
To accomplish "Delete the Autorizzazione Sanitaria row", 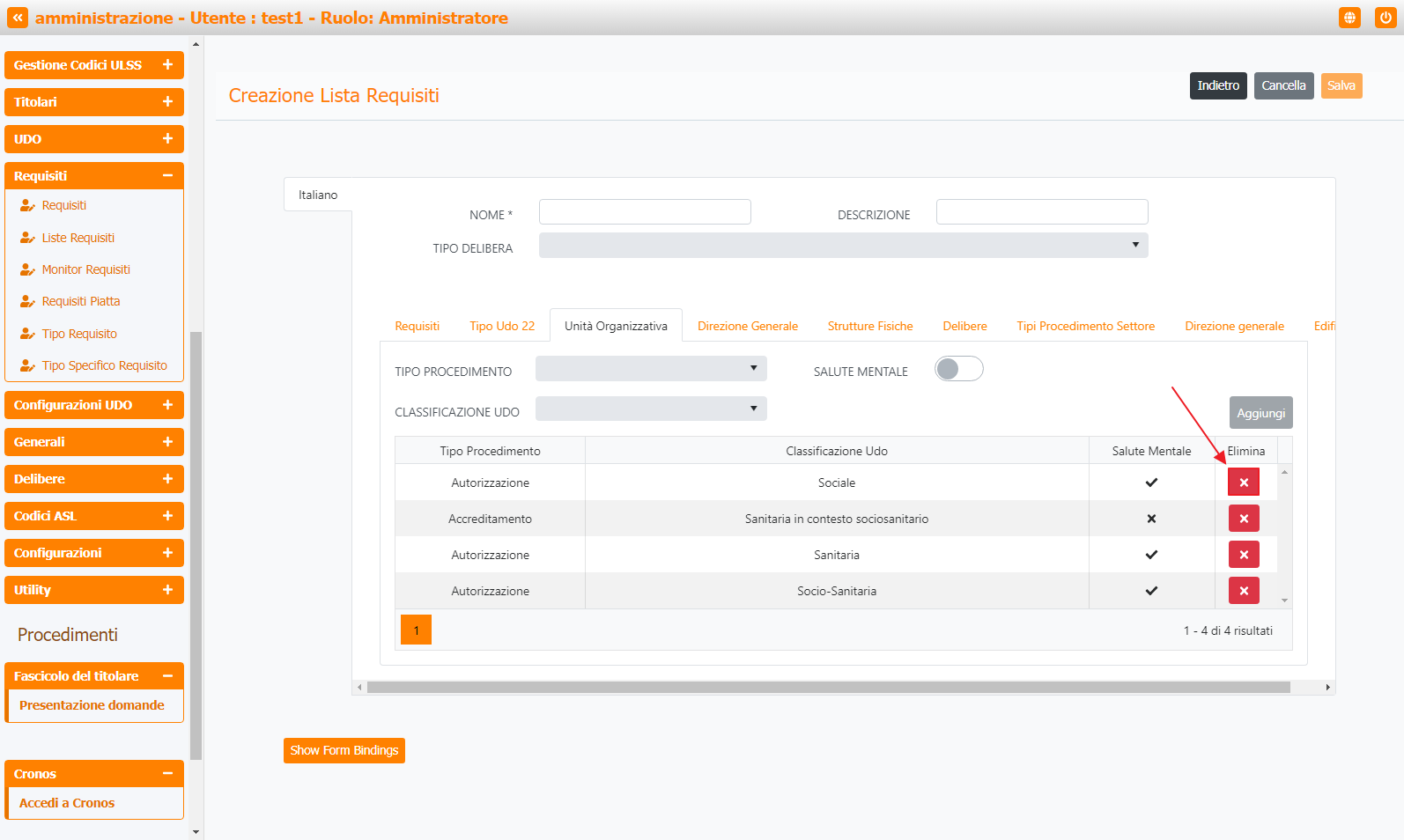I will point(1244,555).
